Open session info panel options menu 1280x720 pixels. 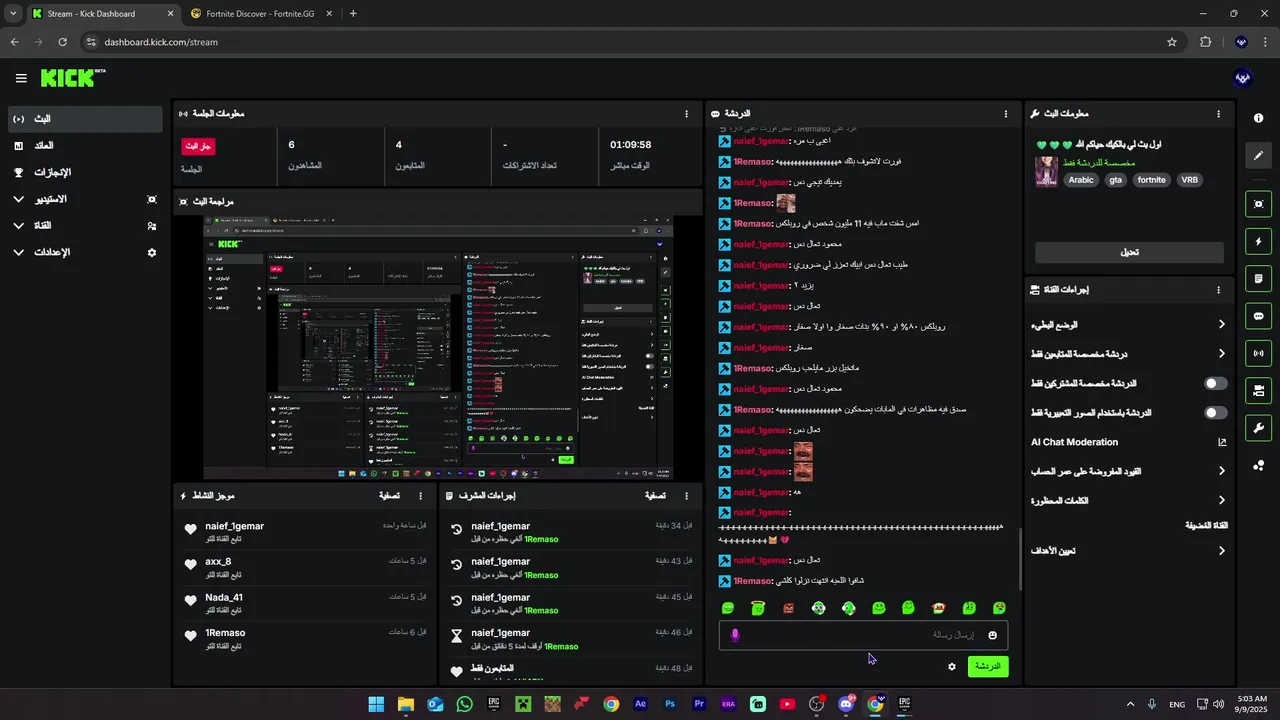point(686,114)
